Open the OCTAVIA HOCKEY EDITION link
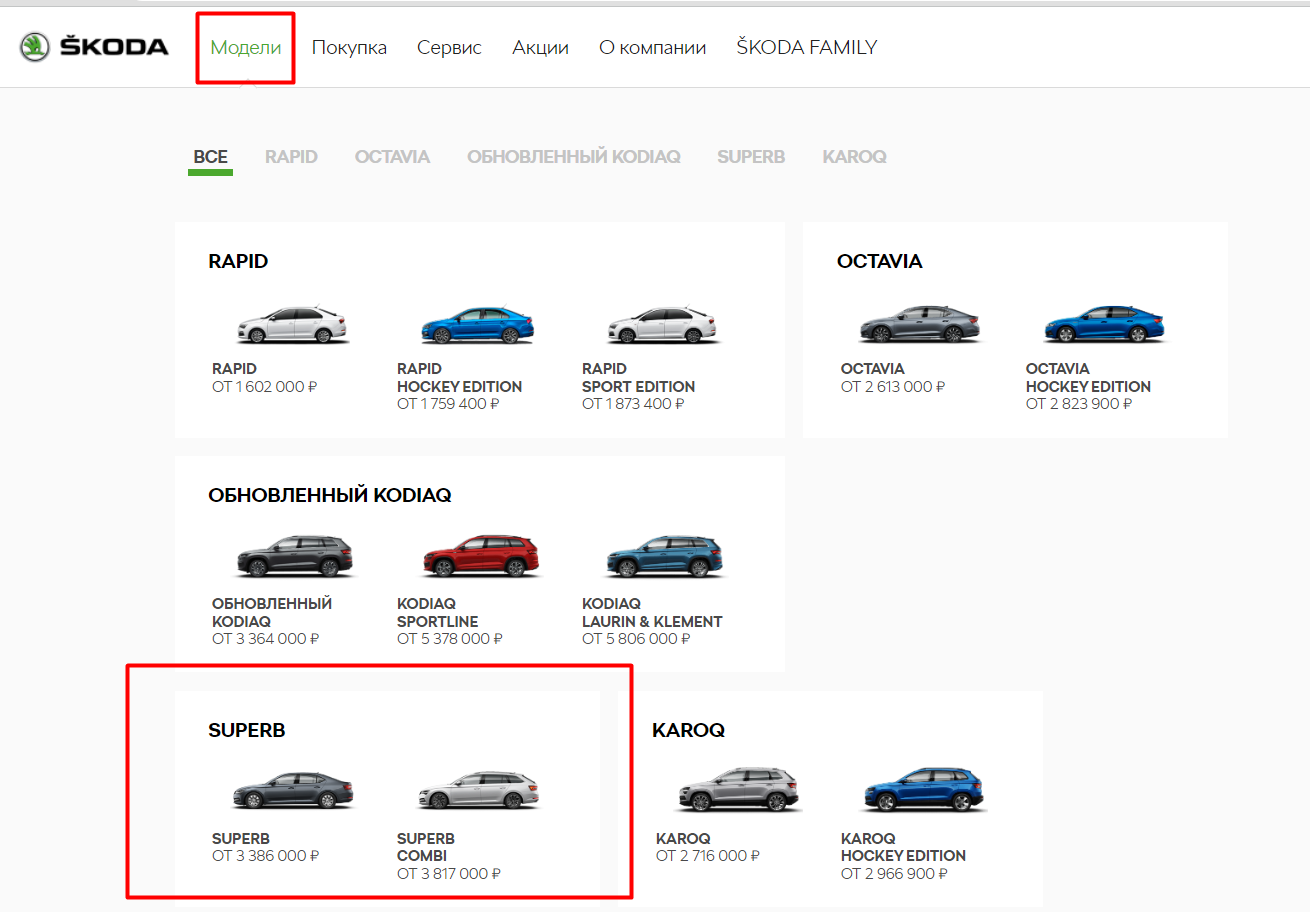Screen dimensions: 1310x912 click(x=1088, y=378)
